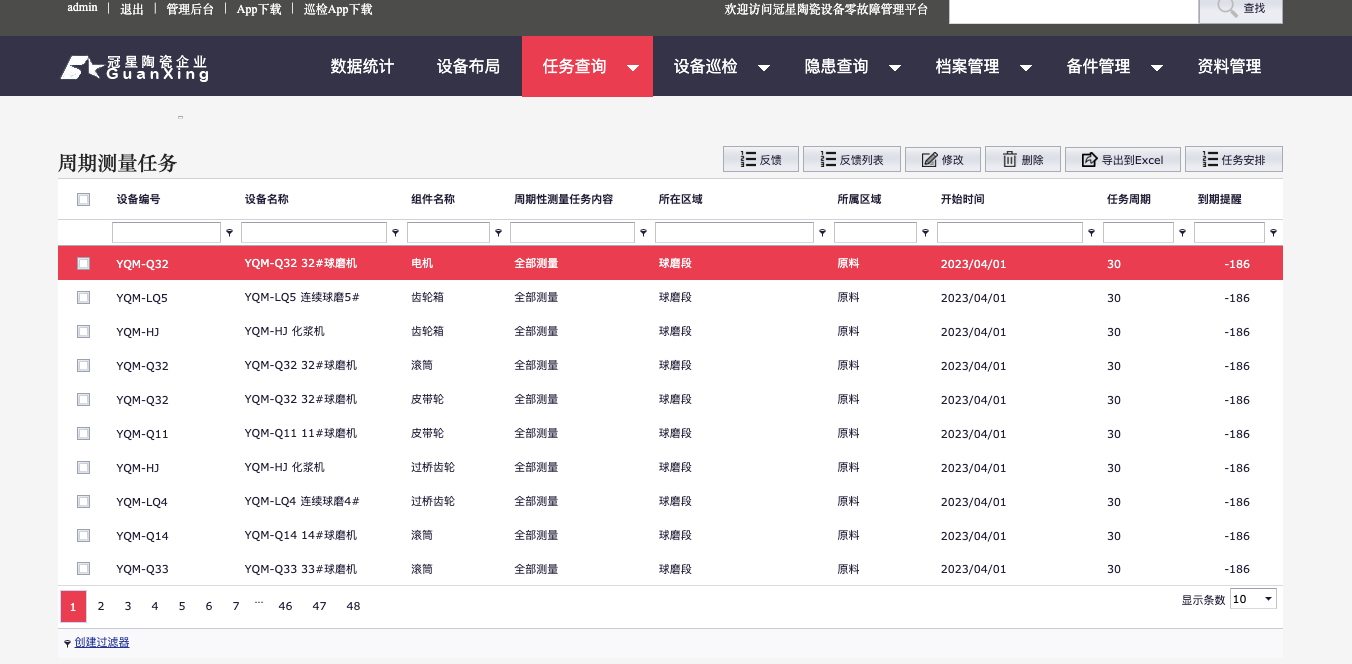1352x664 pixels.
Task: Open the 资料管理 menu
Action: (1229, 67)
